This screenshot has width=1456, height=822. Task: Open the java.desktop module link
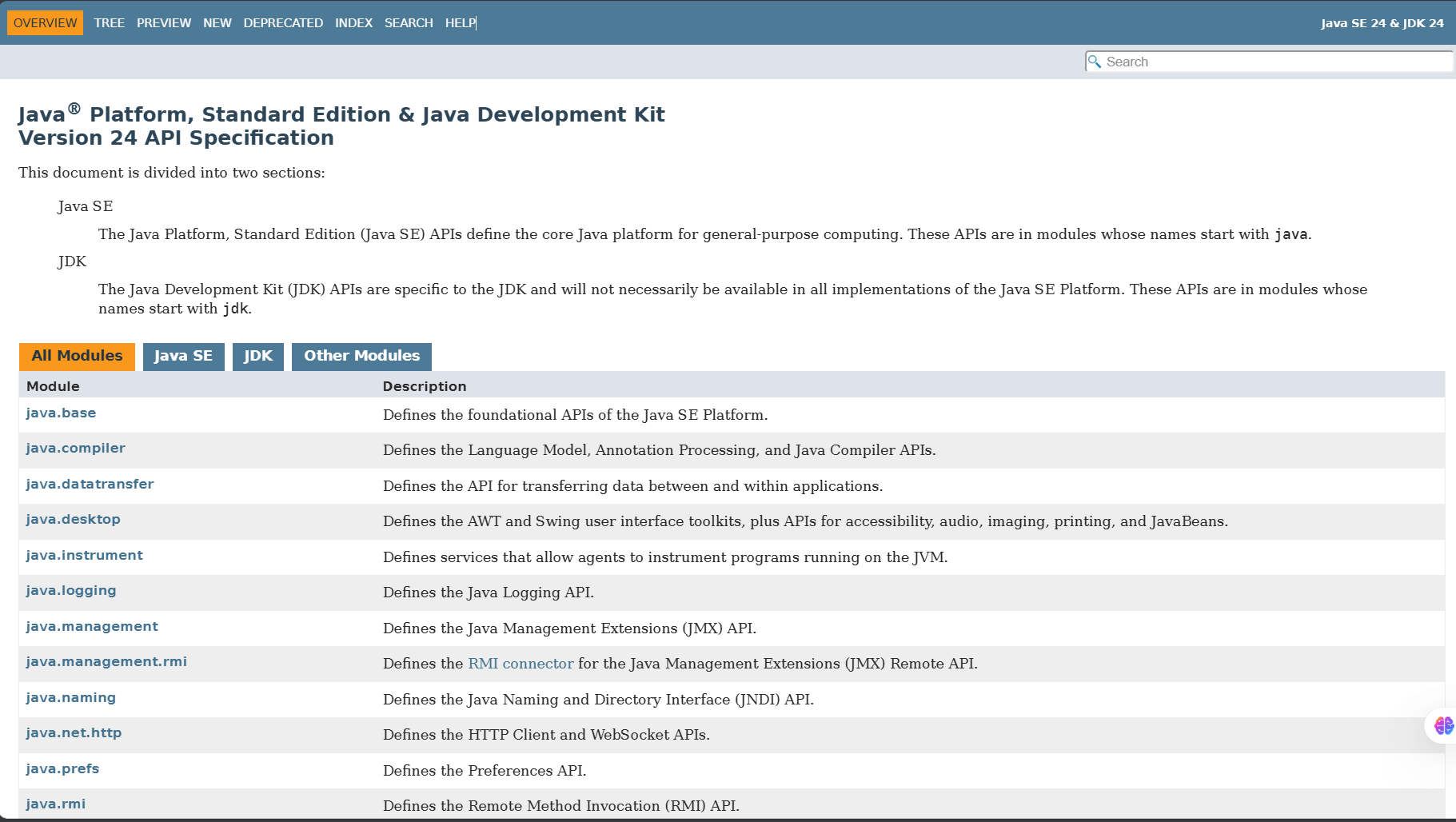(73, 520)
